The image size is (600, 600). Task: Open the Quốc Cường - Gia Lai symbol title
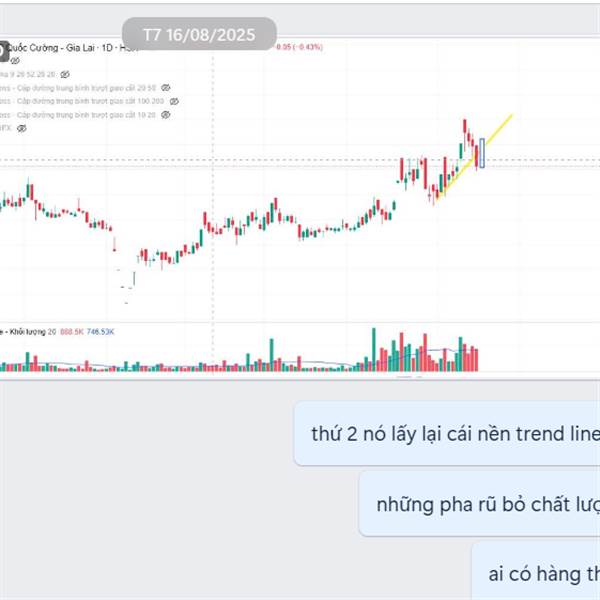pyautogui.click(x=51, y=48)
